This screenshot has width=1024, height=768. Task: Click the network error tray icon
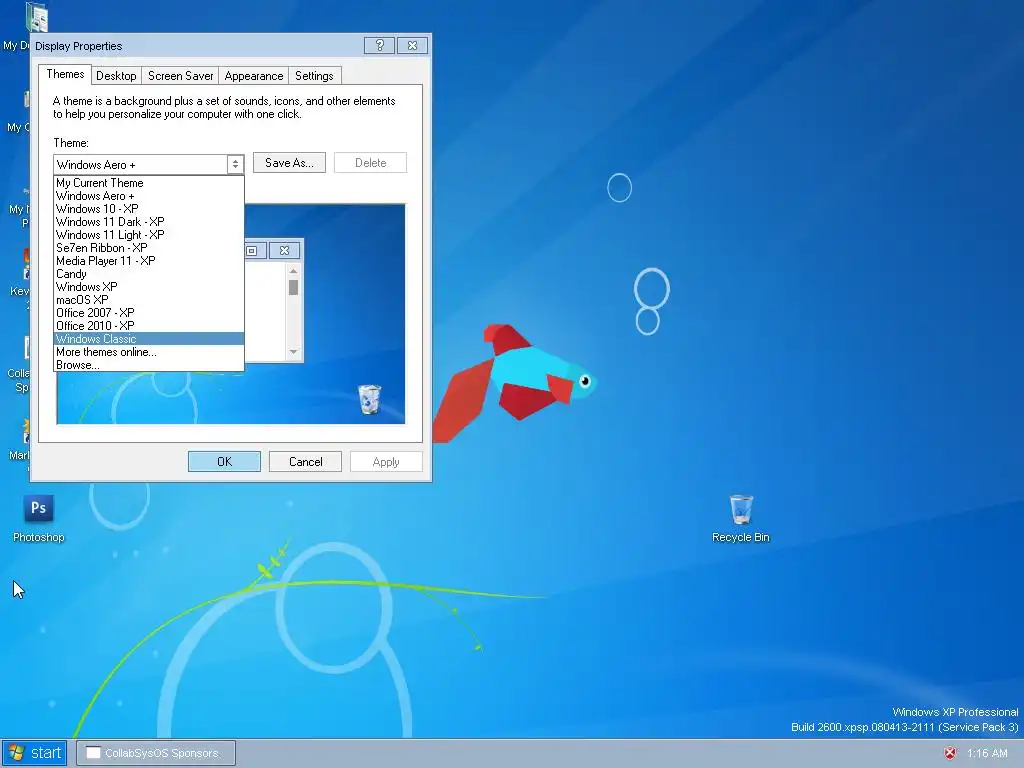(950, 753)
